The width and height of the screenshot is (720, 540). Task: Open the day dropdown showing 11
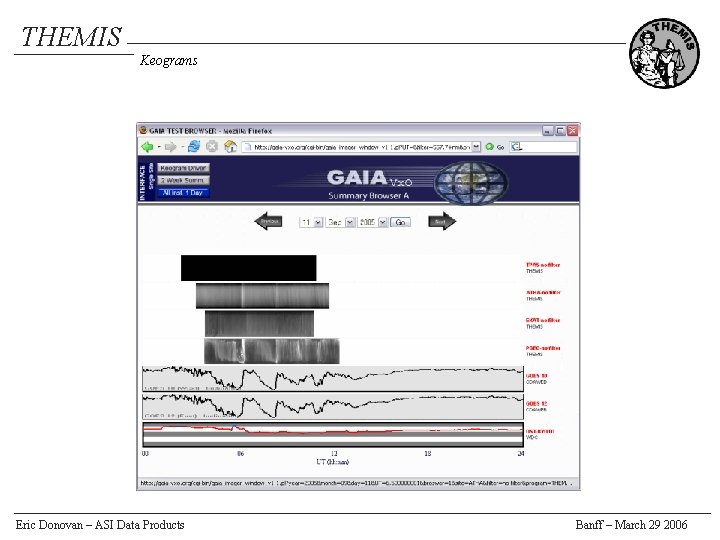(x=311, y=222)
